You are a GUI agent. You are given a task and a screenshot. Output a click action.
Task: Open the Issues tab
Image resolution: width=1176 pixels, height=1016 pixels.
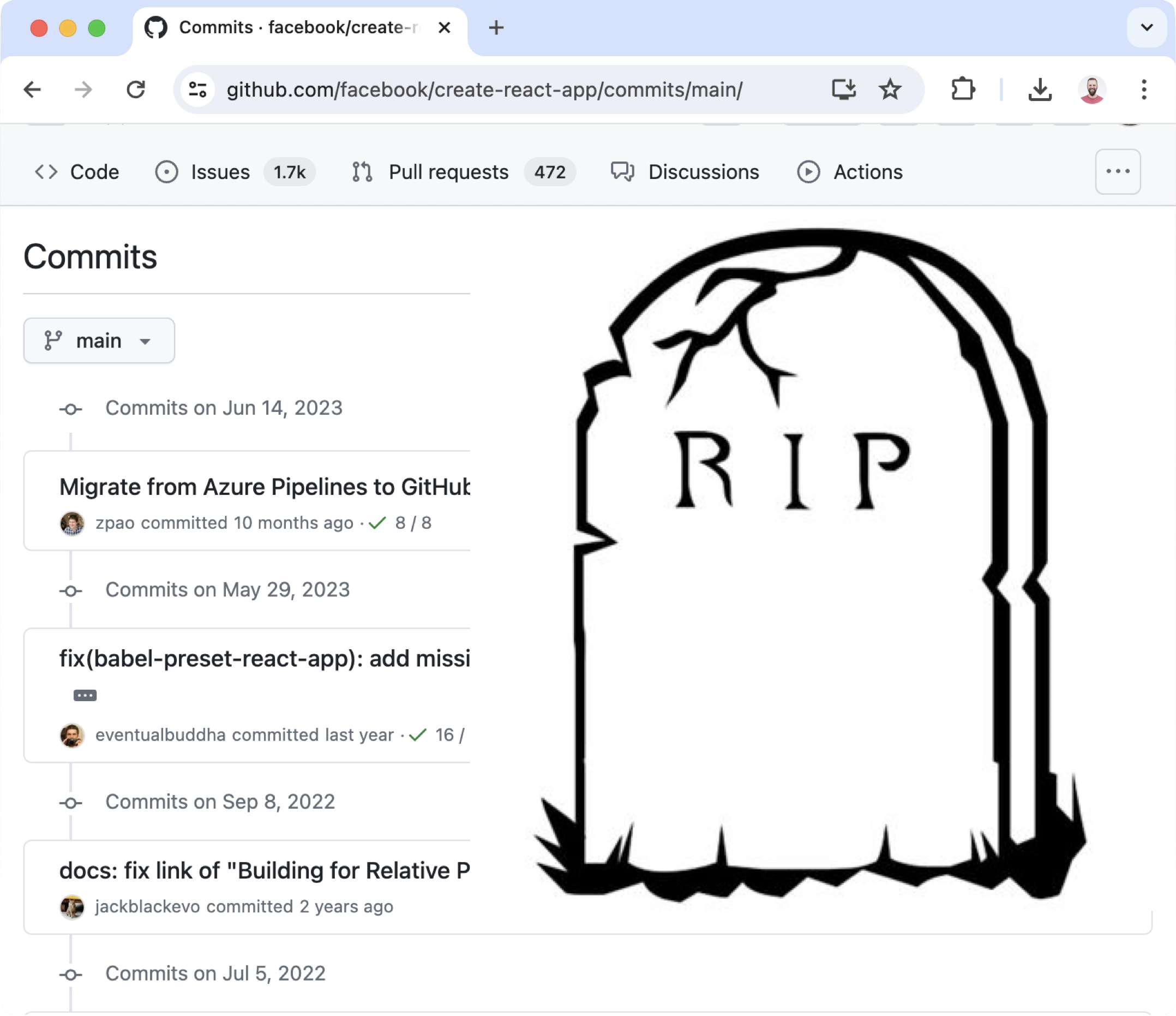[x=235, y=172]
